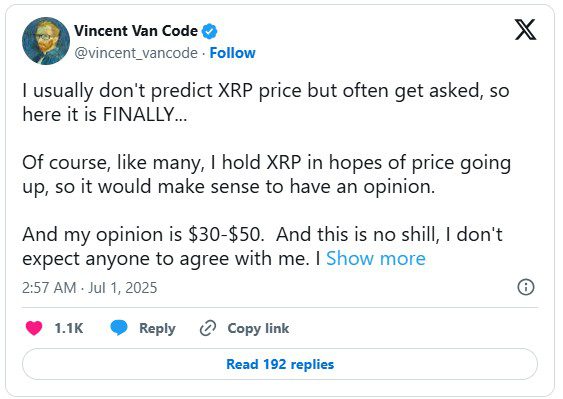Click the pink heart like icon
The width and height of the screenshot is (563, 399).
pos(34,328)
